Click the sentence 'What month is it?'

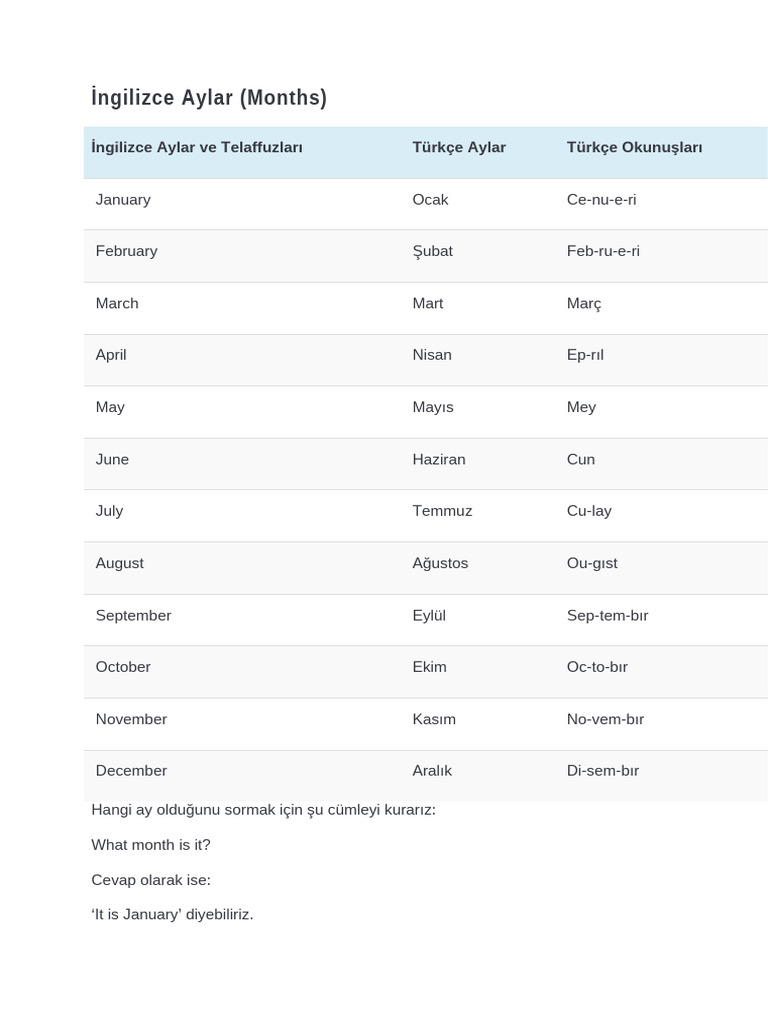pos(151,845)
